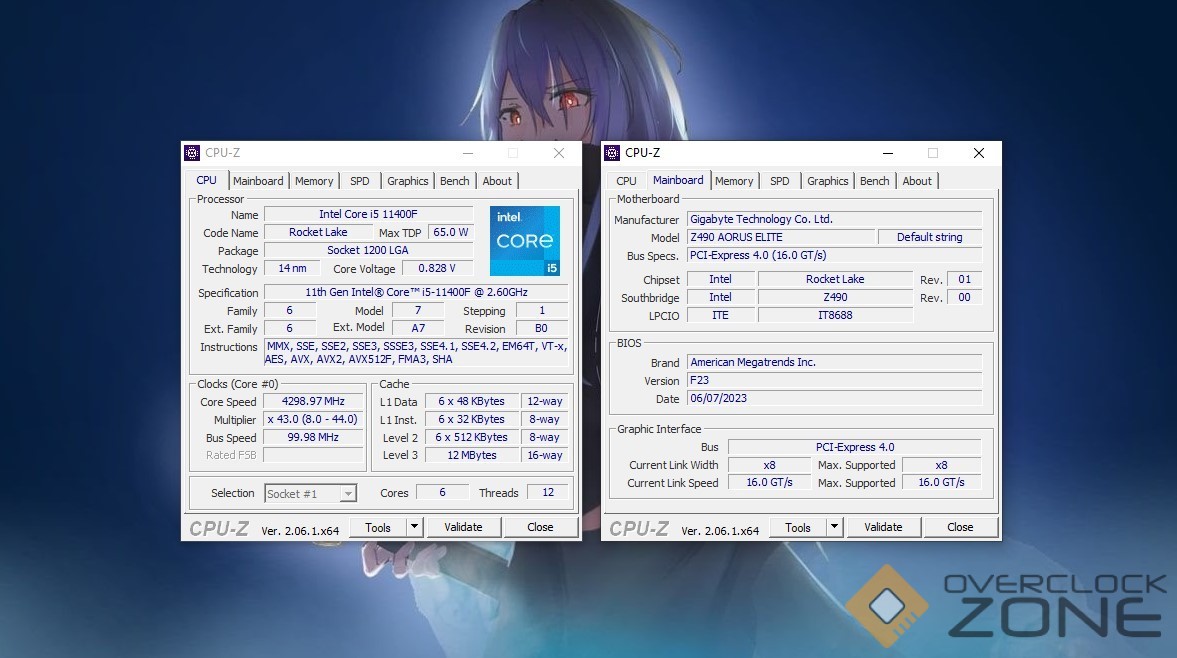This screenshot has height=658, width=1177.
Task: Click CPU-Z title bar icon in the processor window
Action: (x=192, y=153)
